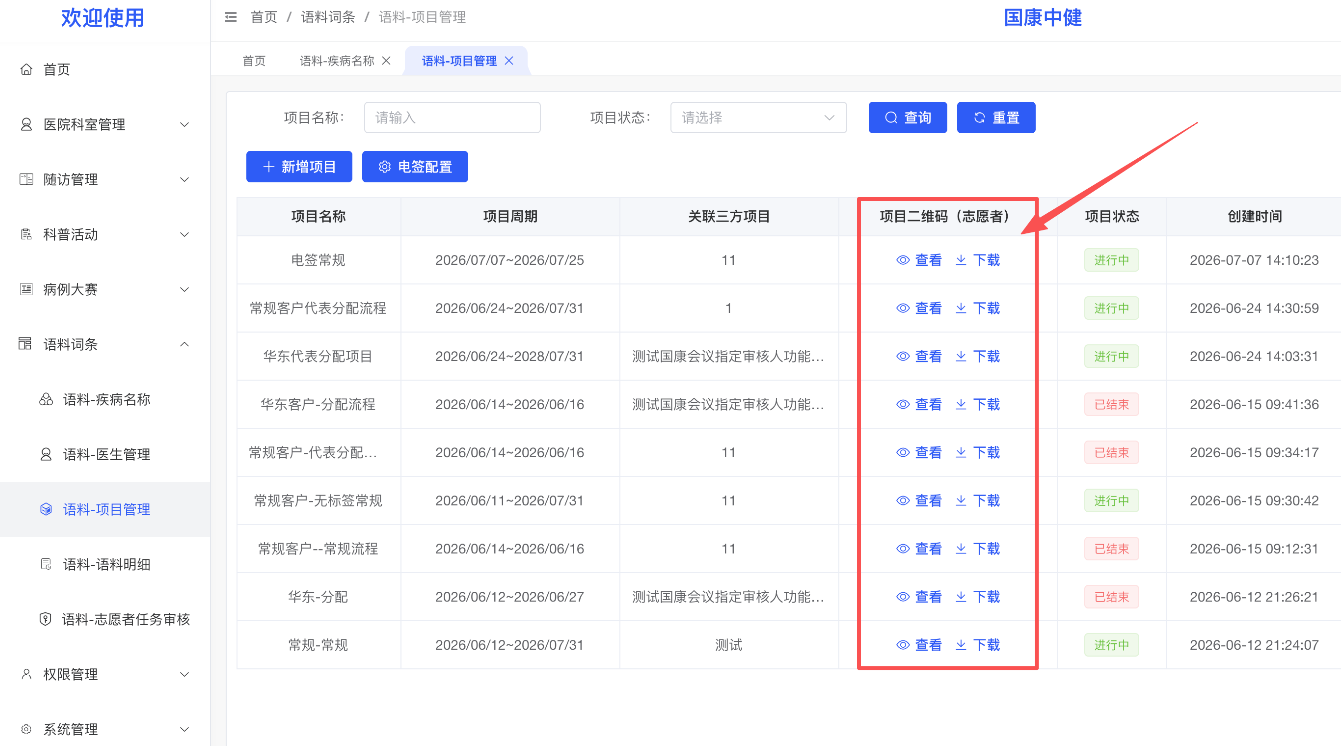Expand the 病例大赛 menu chevron

[184, 289]
